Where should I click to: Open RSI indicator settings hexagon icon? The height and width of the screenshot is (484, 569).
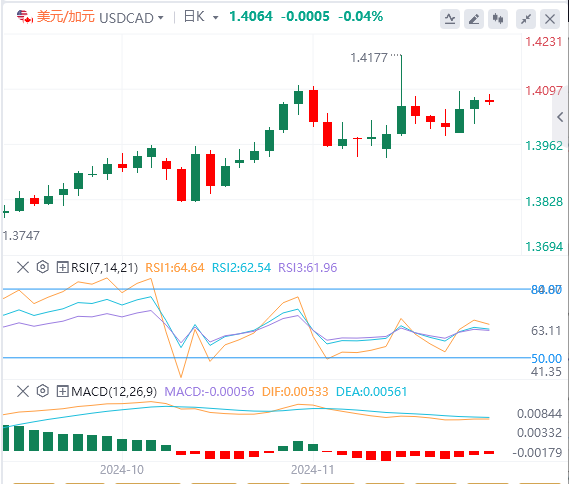(43, 267)
